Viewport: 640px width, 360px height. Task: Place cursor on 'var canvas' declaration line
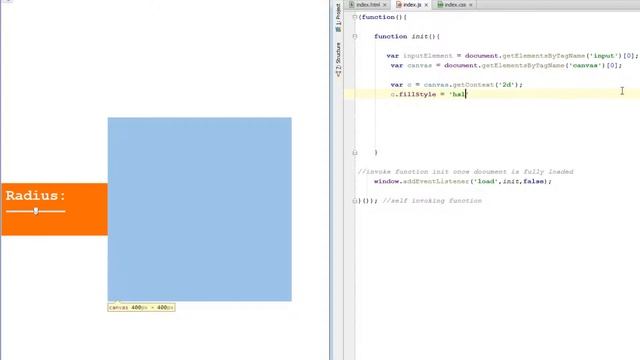tap(506, 65)
